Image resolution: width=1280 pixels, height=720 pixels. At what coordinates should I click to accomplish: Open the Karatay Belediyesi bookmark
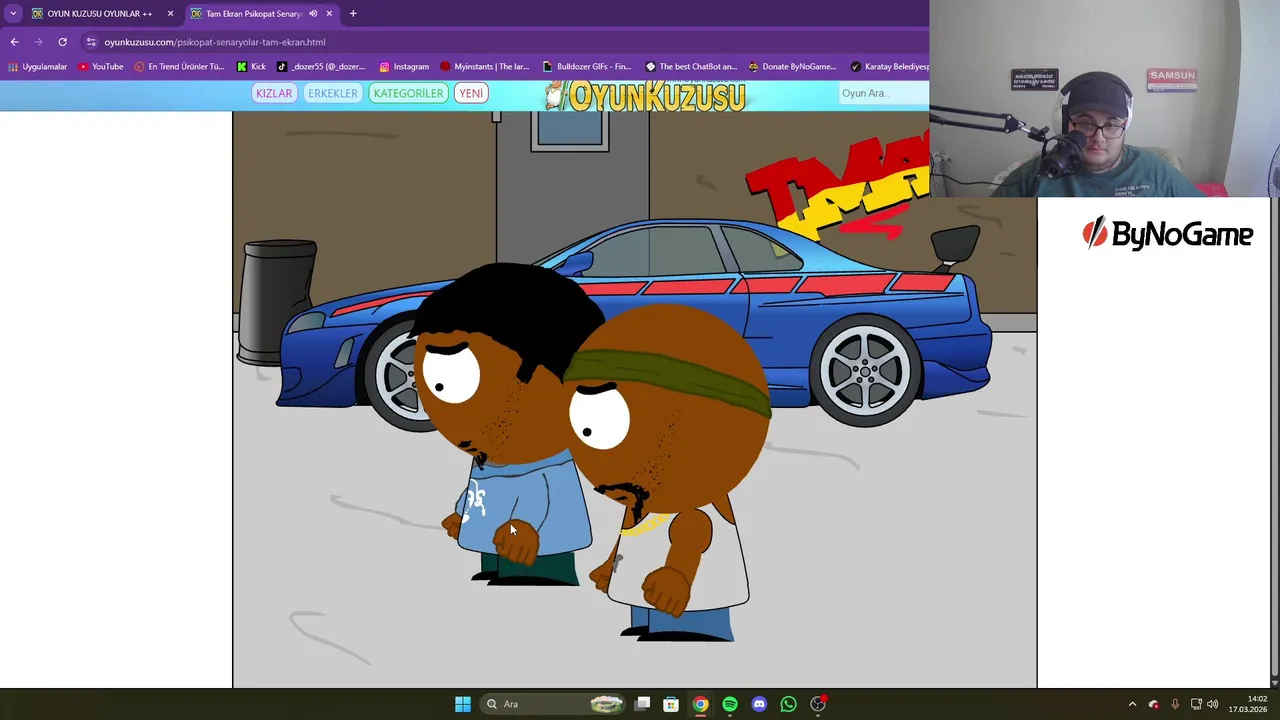[890, 67]
